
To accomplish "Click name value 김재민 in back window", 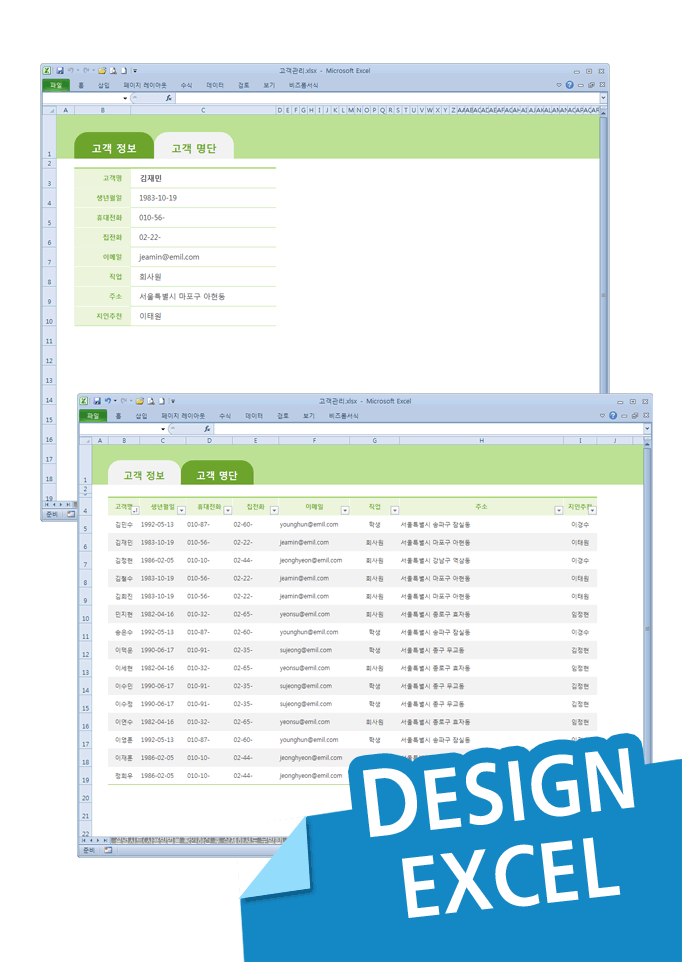I will pyautogui.click(x=151, y=179).
